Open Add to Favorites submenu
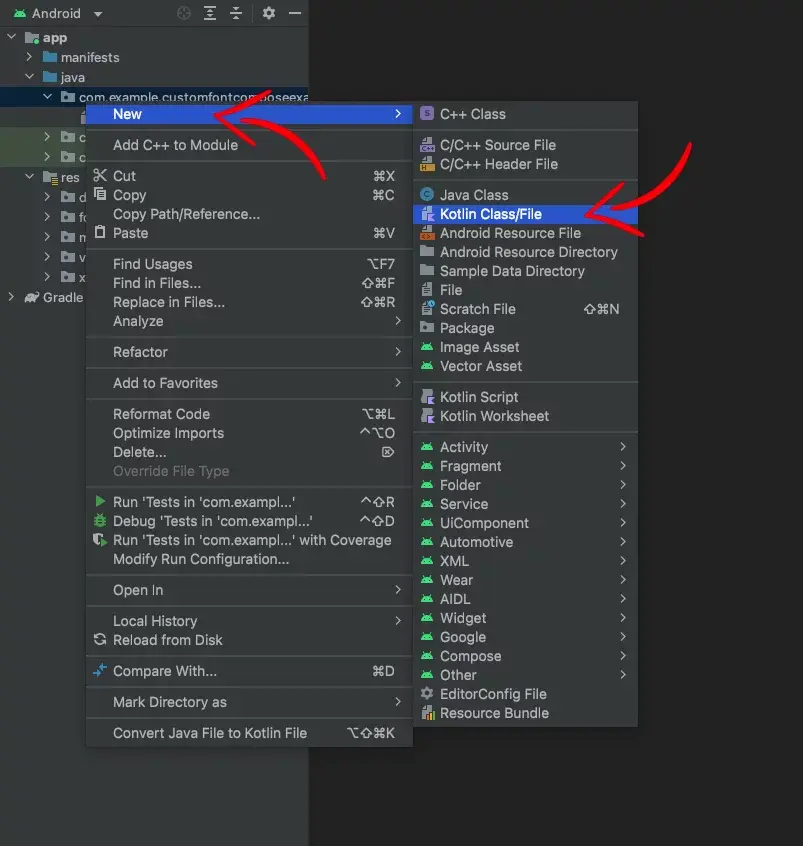803x846 pixels. pos(249,383)
